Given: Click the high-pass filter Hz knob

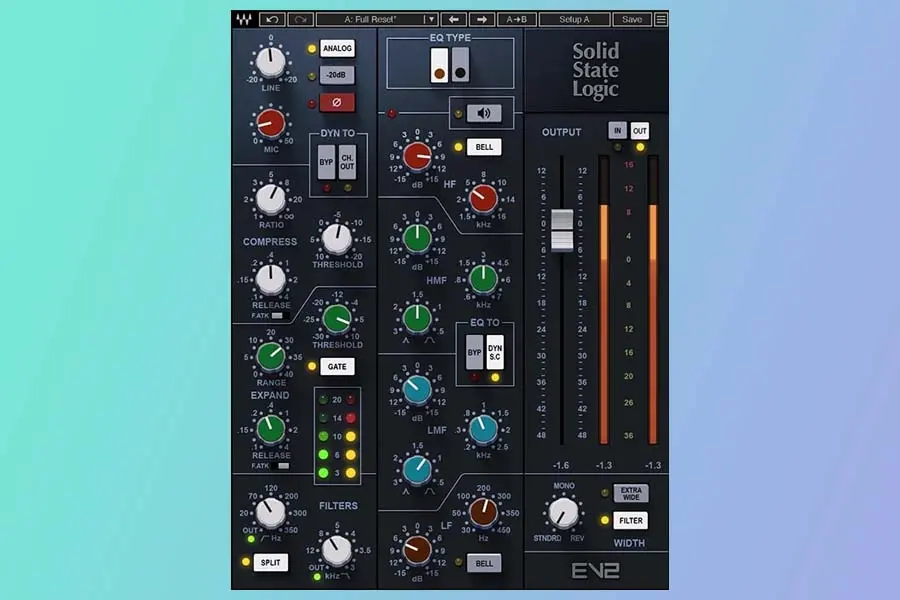Looking at the screenshot, I should click(x=270, y=513).
